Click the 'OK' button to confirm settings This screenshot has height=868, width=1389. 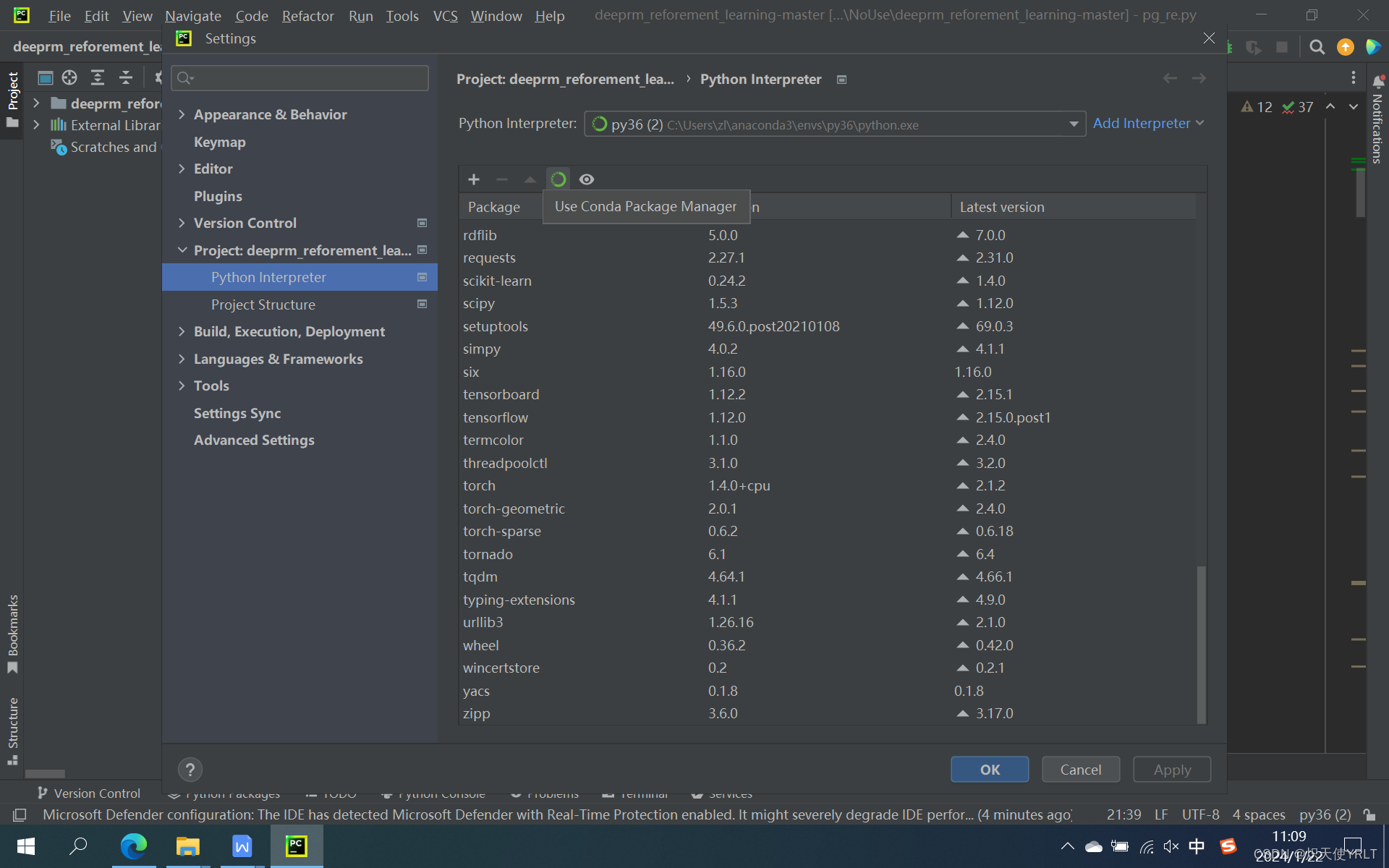[x=989, y=769]
